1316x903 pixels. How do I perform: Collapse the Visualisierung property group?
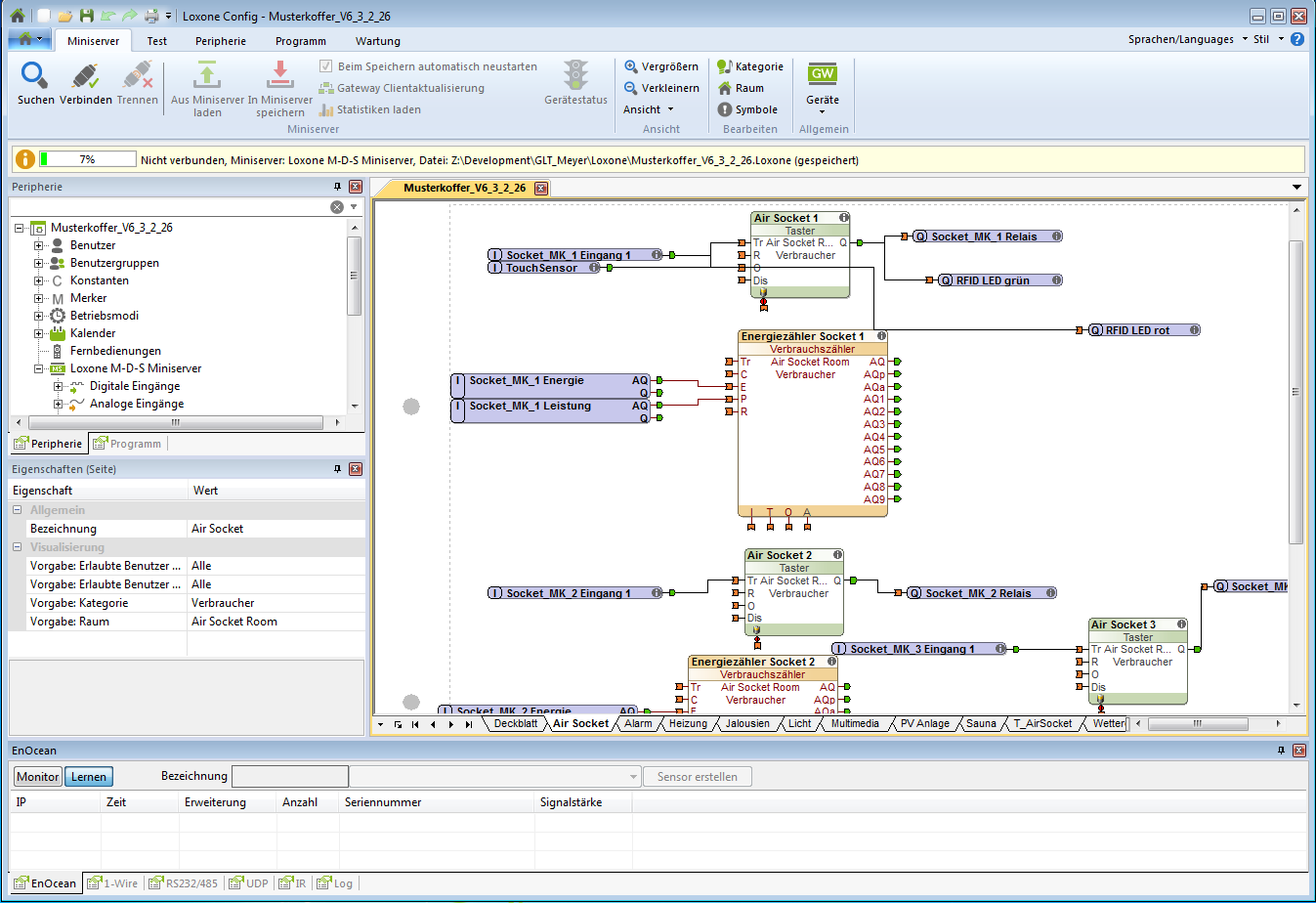[x=18, y=547]
